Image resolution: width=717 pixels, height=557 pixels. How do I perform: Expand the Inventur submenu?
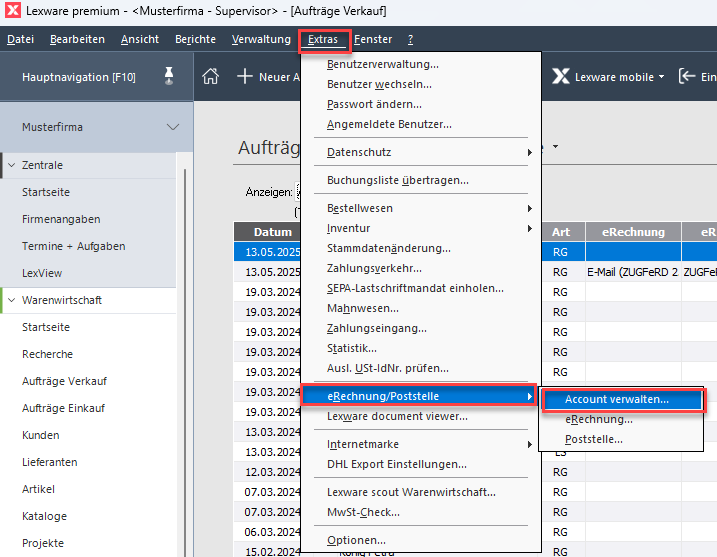click(x=530, y=228)
